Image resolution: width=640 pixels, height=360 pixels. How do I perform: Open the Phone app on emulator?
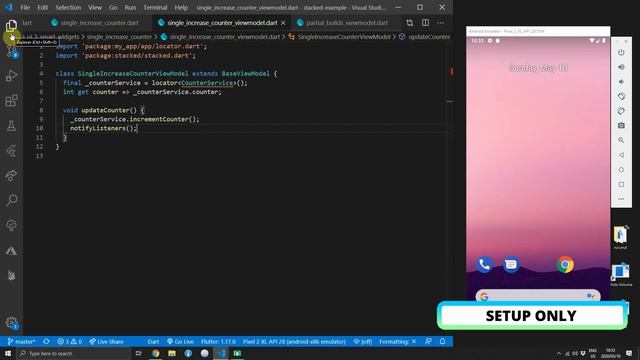click(484, 264)
